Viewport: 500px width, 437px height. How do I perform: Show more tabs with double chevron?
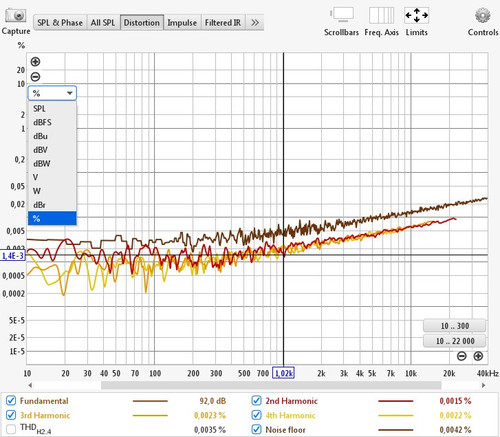(x=255, y=23)
